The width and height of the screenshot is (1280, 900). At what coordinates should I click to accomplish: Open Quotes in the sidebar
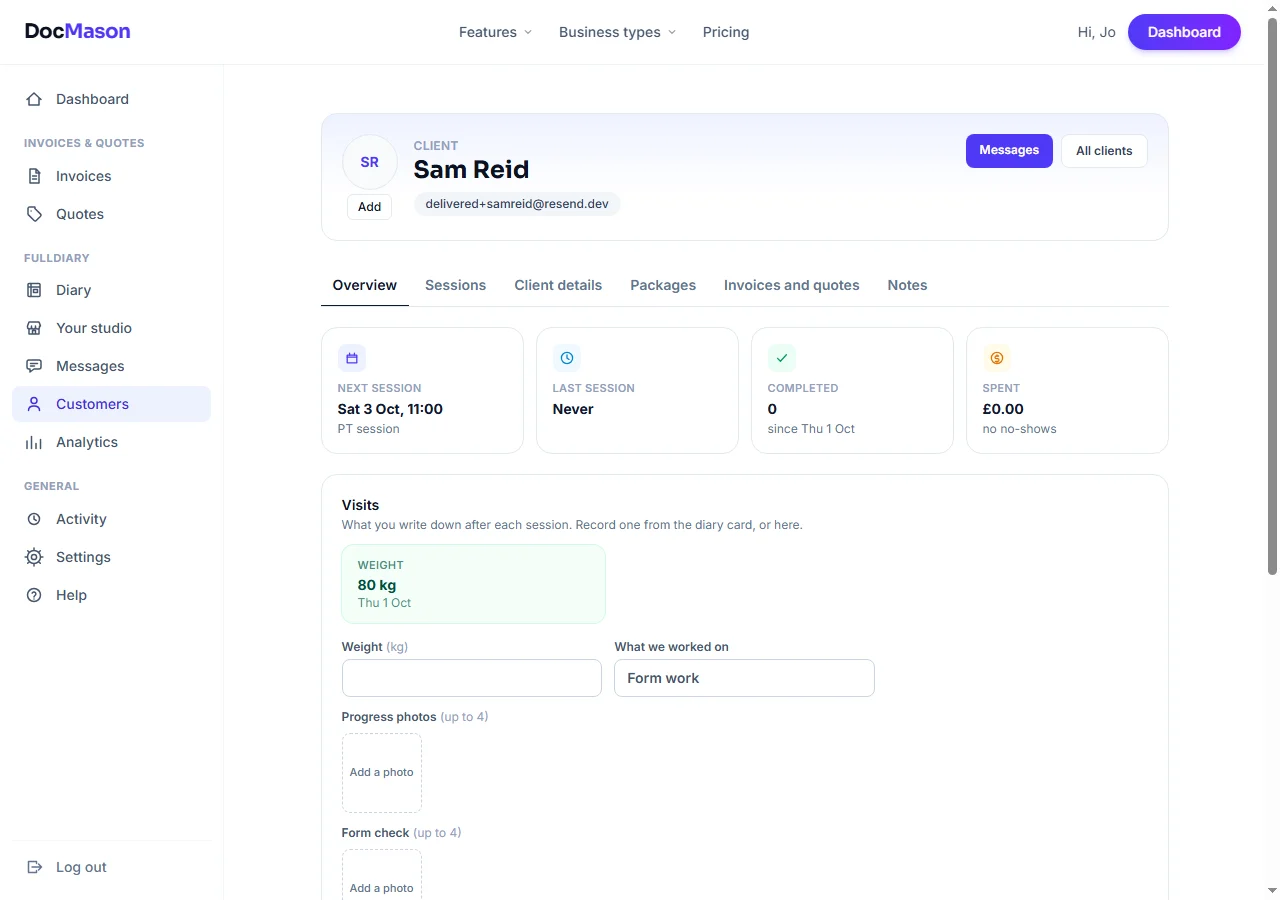pyautogui.click(x=111, y=214)
